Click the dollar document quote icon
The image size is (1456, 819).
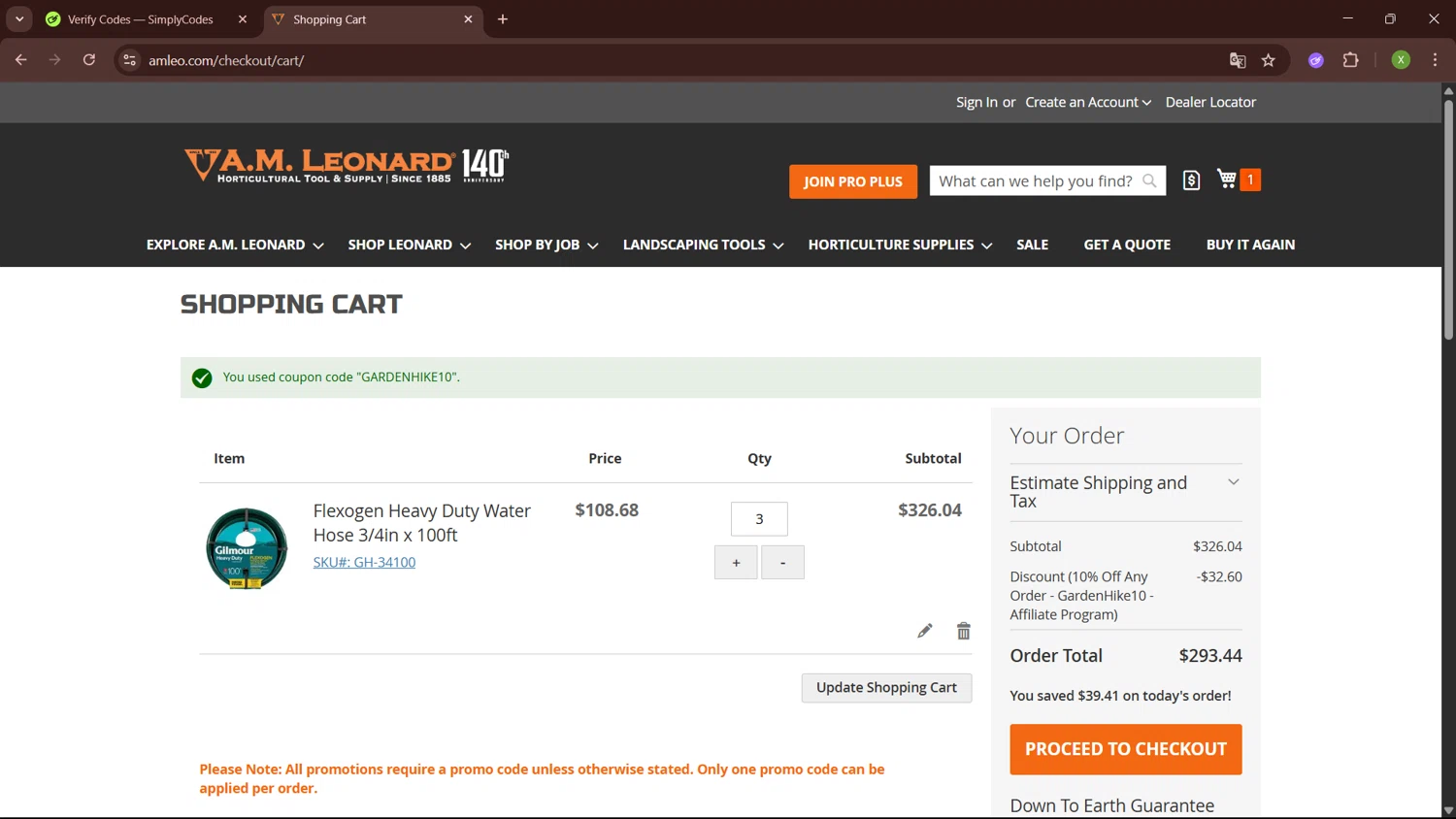pyautogui.click(x=1192, y=180)
